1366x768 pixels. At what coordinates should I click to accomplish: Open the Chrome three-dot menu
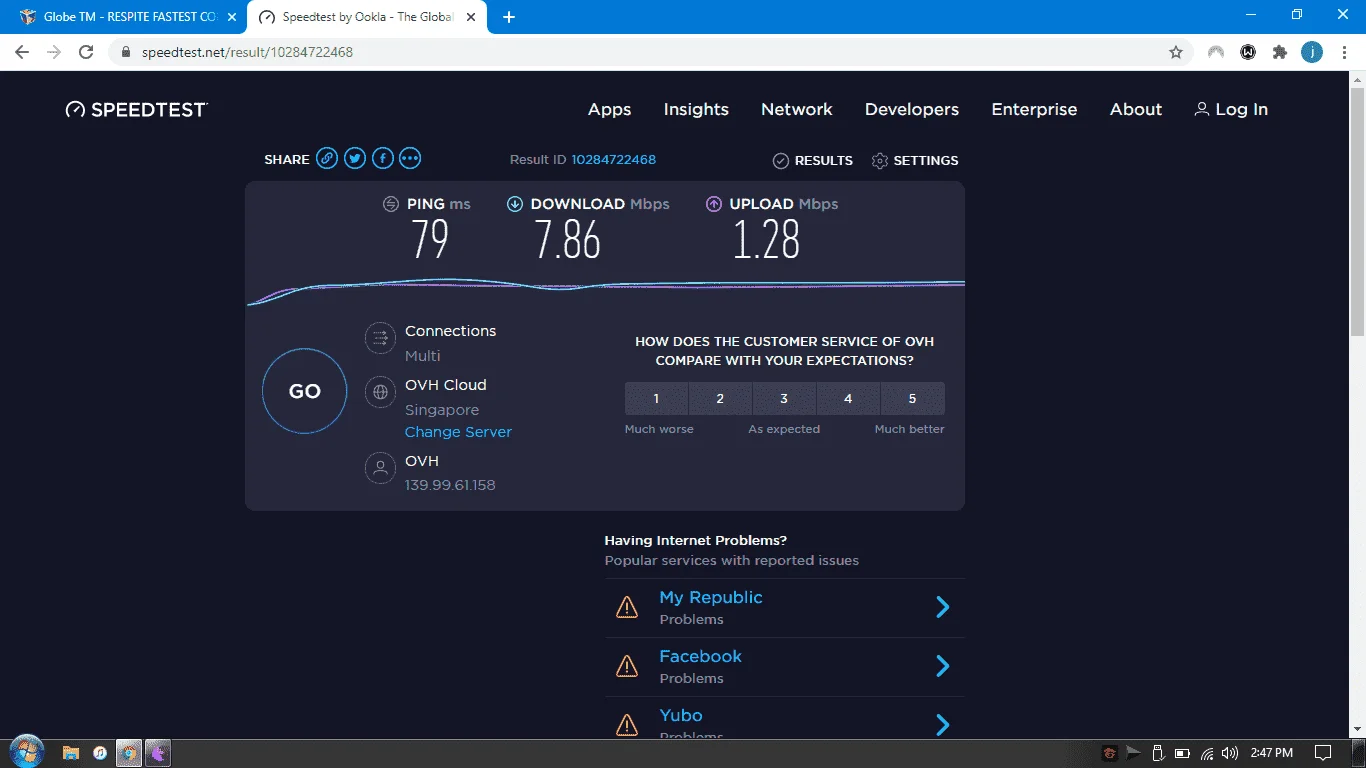pyautogui.click(x=1344, y=52)
